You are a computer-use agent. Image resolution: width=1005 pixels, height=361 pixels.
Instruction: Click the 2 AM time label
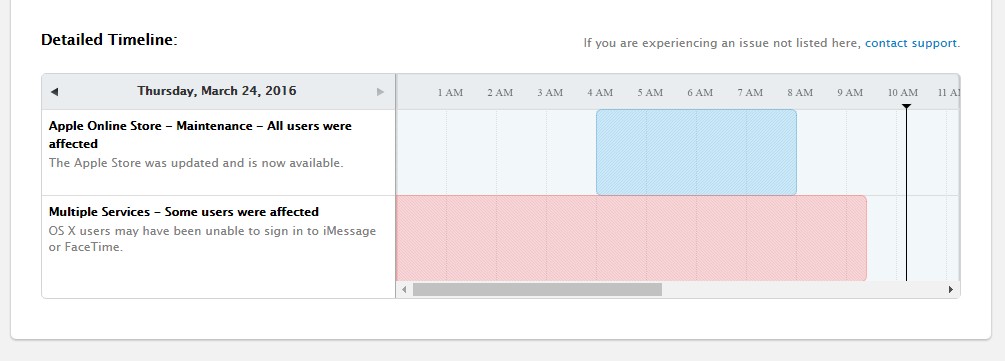pyautogui.click(x=500, y=92)
